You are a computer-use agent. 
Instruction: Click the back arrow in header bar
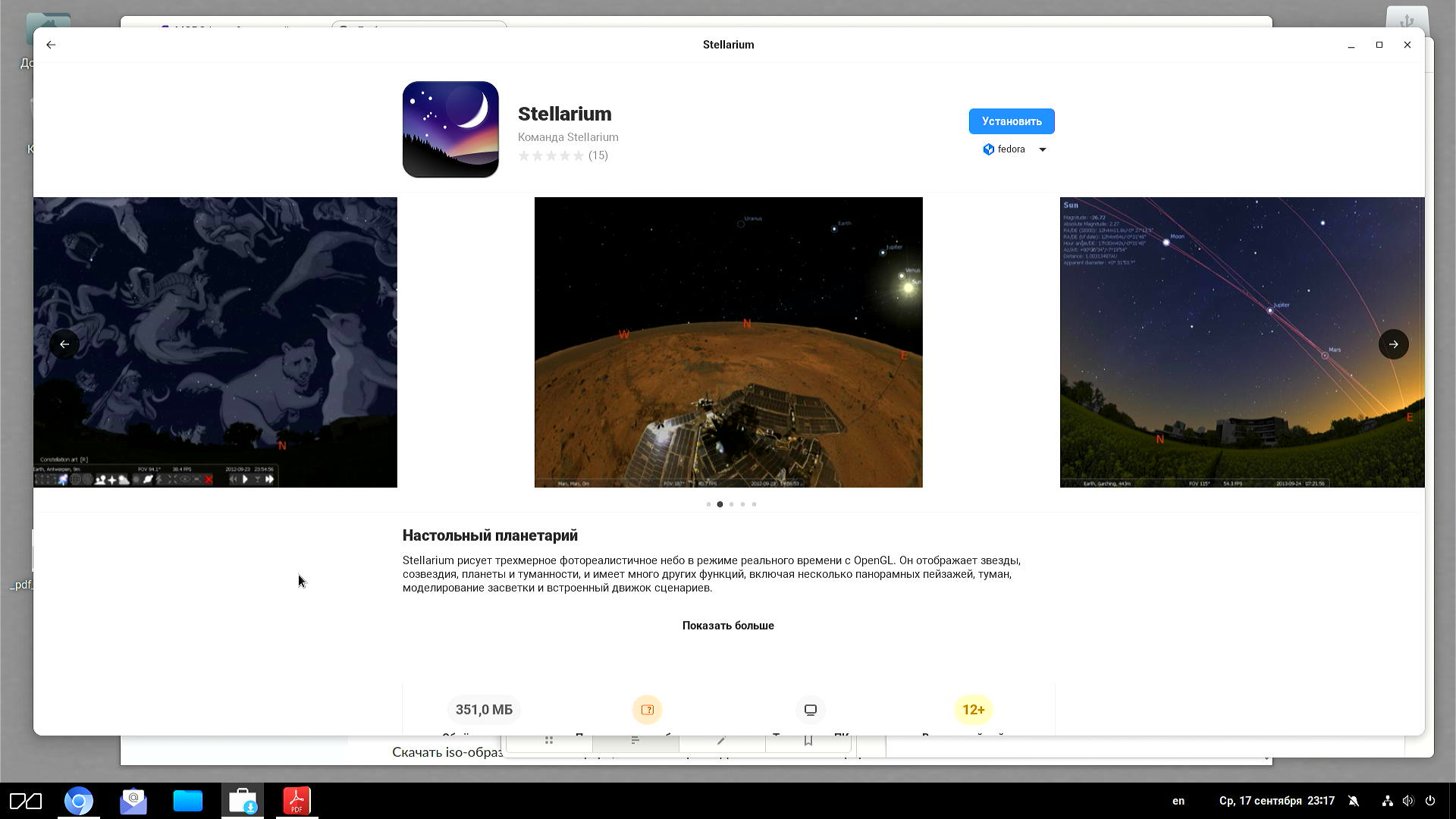51,45
